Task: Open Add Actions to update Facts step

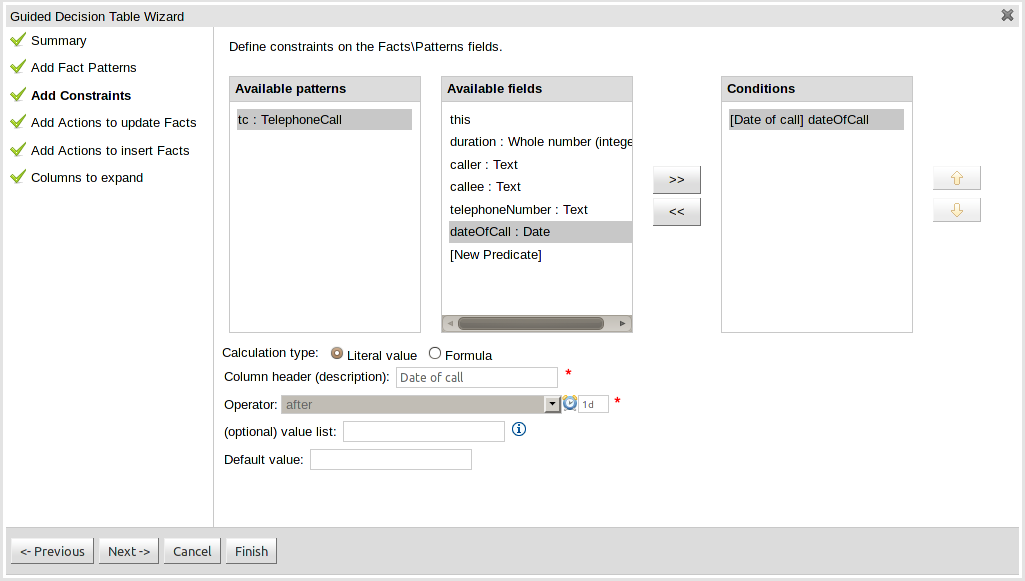Action: click(113, 123)
